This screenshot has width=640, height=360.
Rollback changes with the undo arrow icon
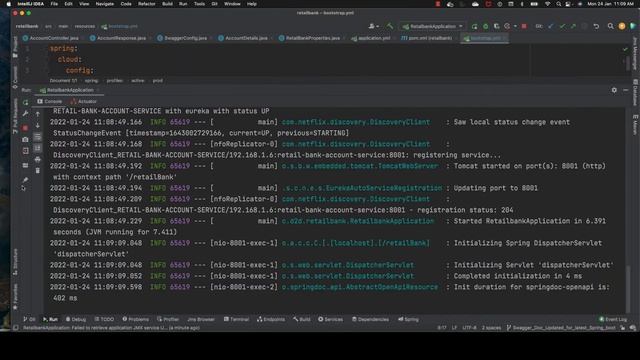point(596,26)
